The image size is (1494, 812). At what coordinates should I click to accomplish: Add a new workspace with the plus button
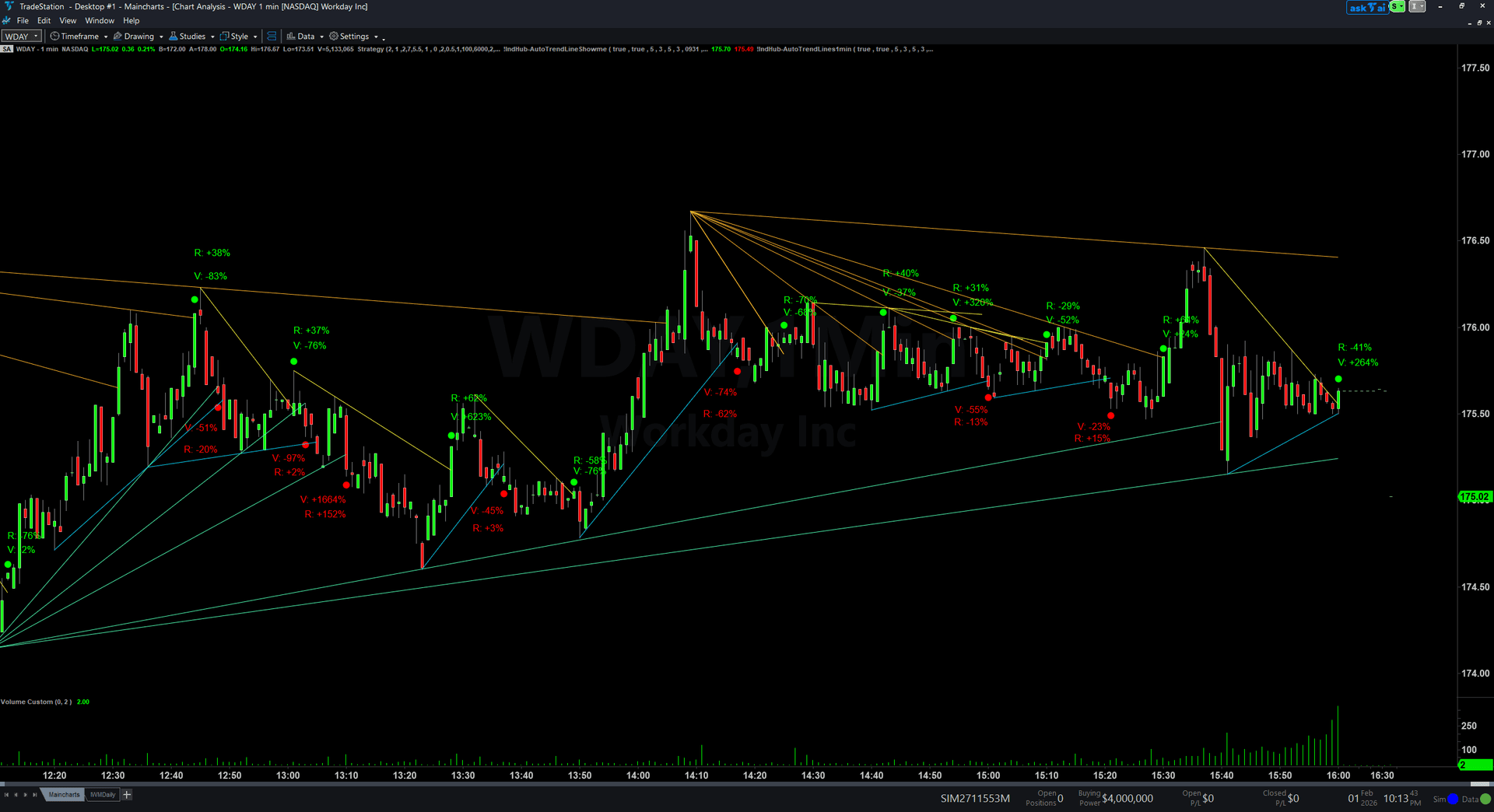coord(127,794)
